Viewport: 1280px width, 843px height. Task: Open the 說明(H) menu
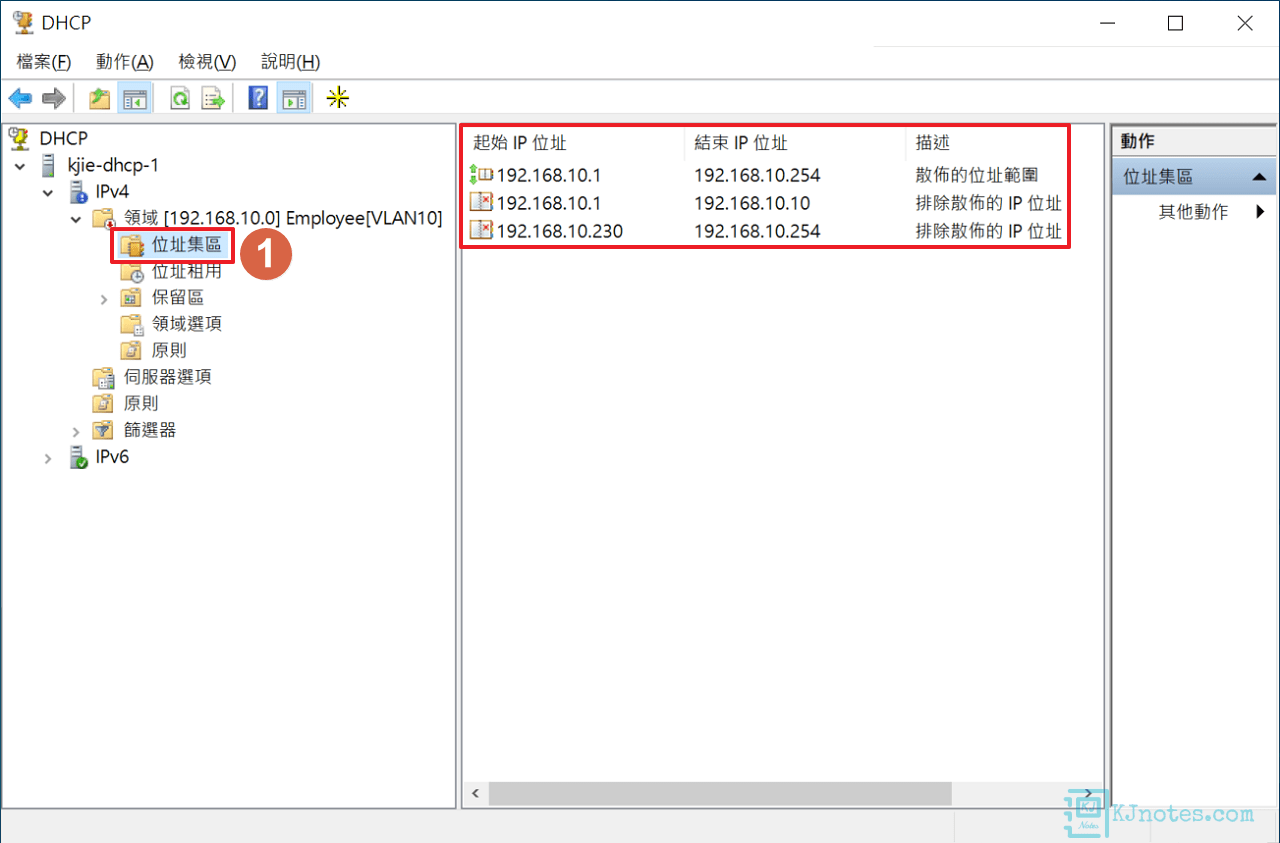point(290,62)
